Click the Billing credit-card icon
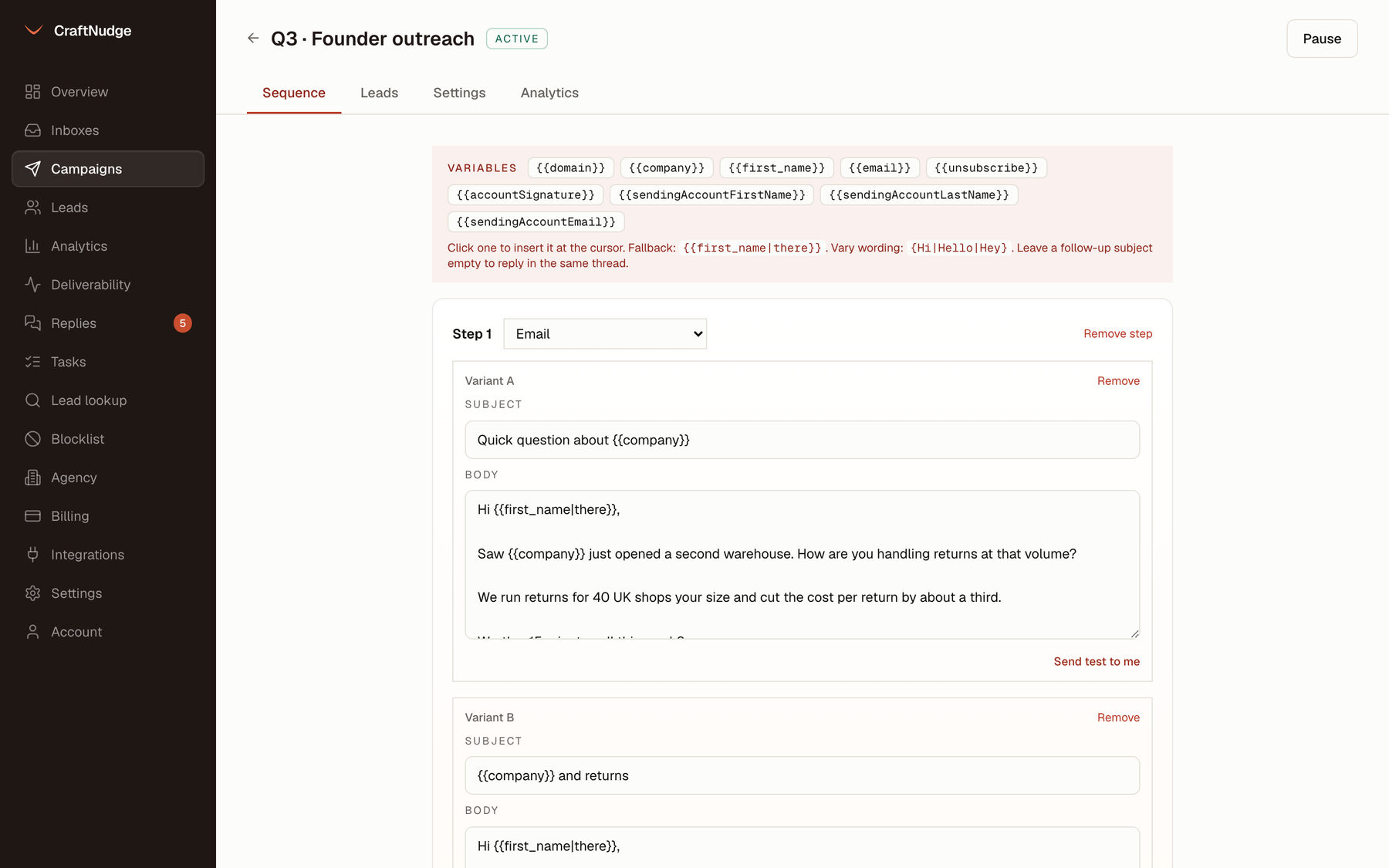The height and width of the screenshot is (868, 1389). pyautogui.click(x=32, y=516)
